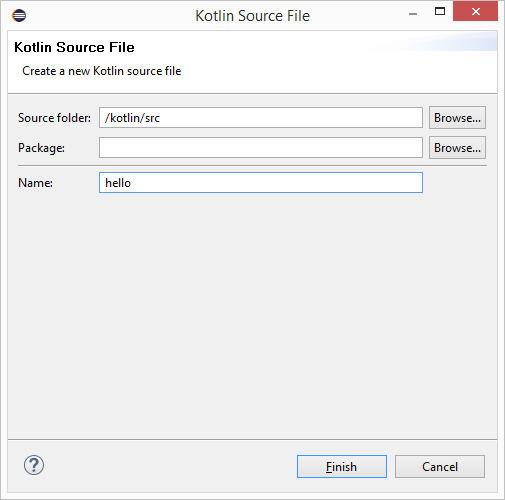Open help via the question mark icon
The width and height of the screenshot is (505, 500).
point(34,465)
